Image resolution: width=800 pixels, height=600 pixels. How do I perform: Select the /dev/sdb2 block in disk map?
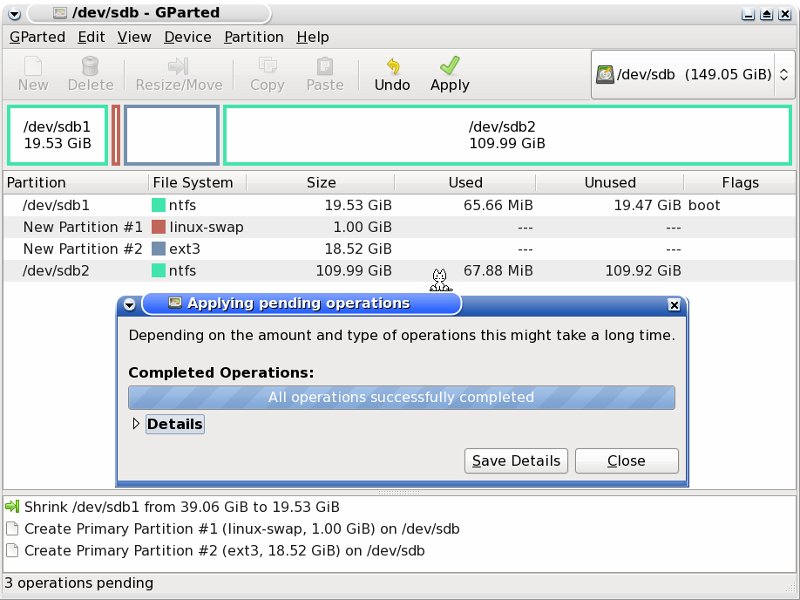pyautogui.click(x=508, y=135)
